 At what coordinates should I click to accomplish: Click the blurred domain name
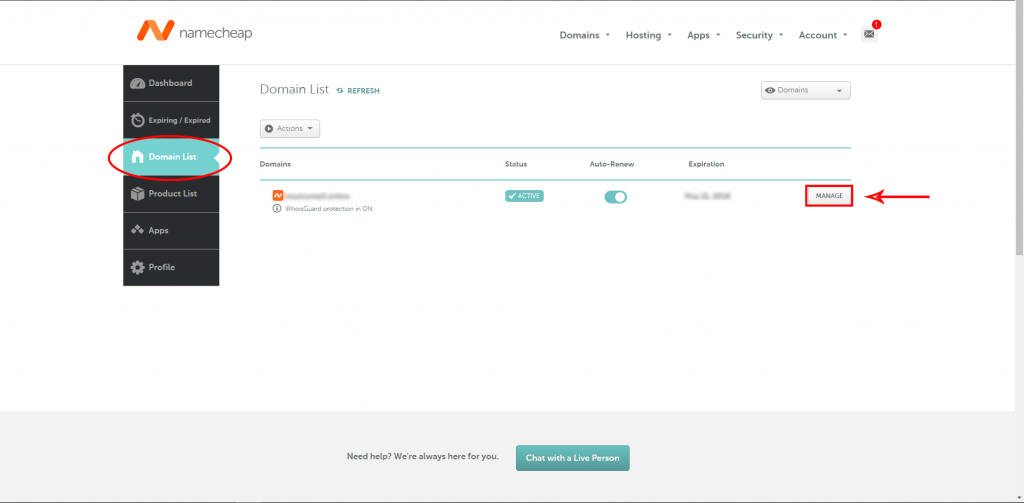(x=317, y=196)
